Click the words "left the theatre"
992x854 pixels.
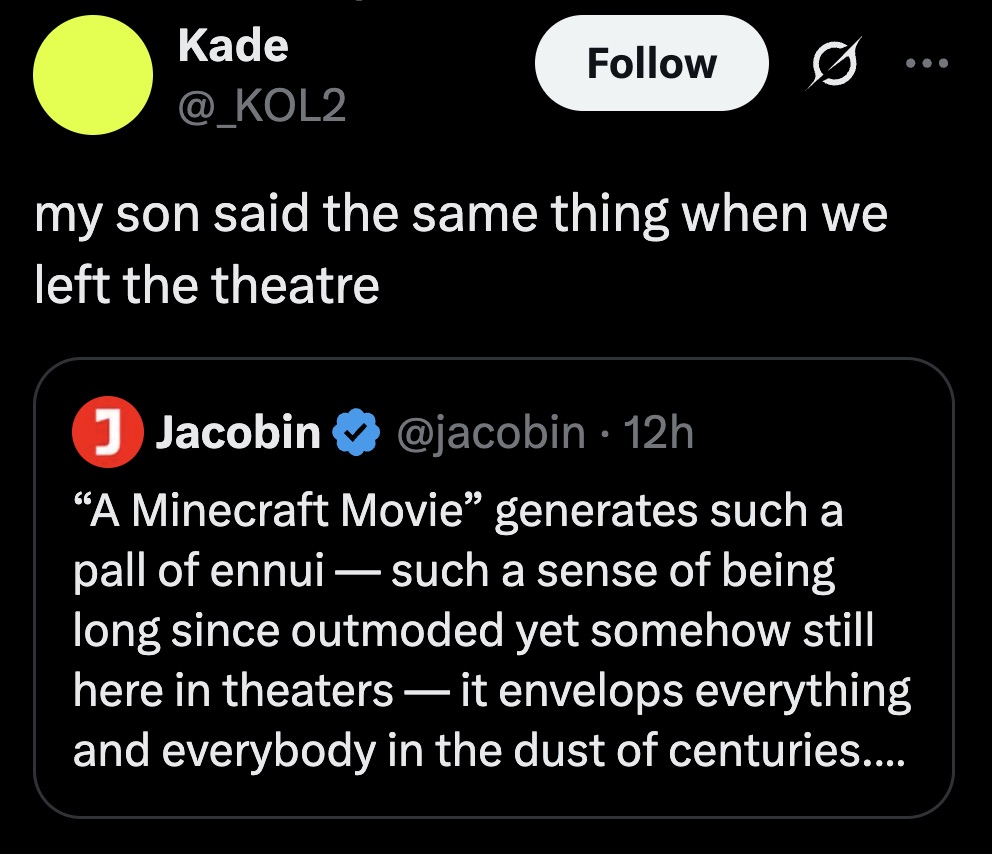[207, 287]
